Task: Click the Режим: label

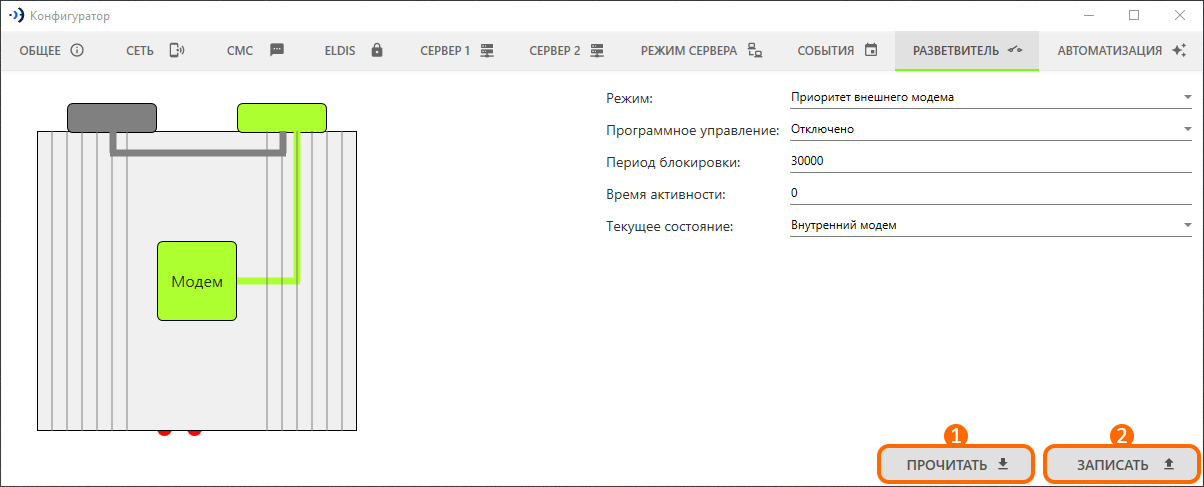Action: click(x=629, y=98)
